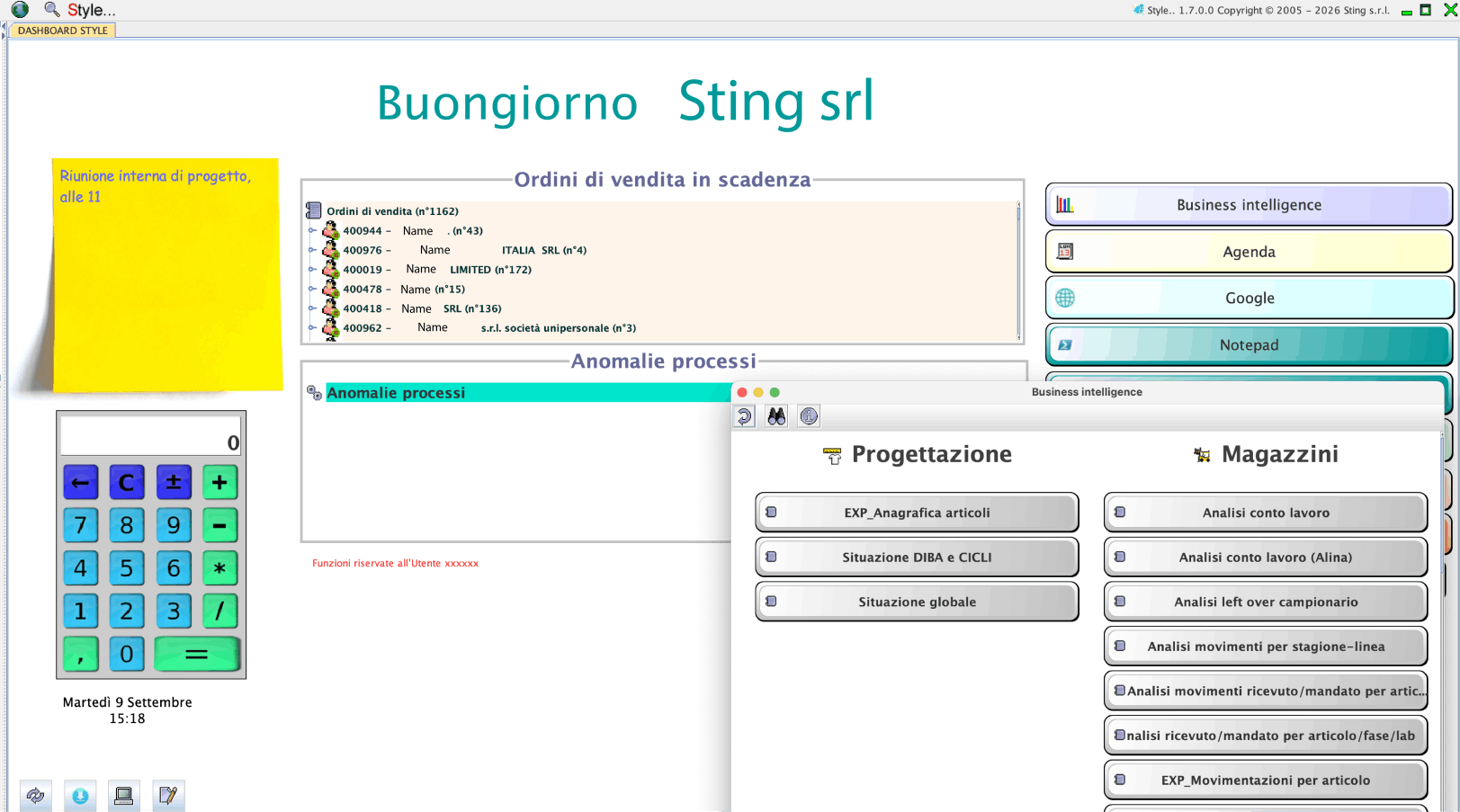
Task: Click the computer monitor icon
Action: pyautogui.click(x=123, y=796)
